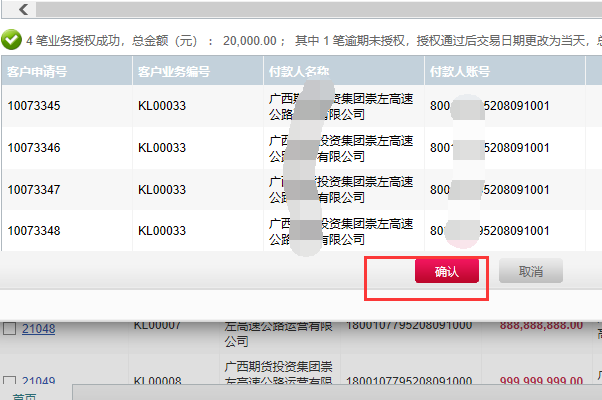This screenshot has height=400, width=602.
Task: Click the 888,888,888.00 amount cell
Action: tap(539, 325)
